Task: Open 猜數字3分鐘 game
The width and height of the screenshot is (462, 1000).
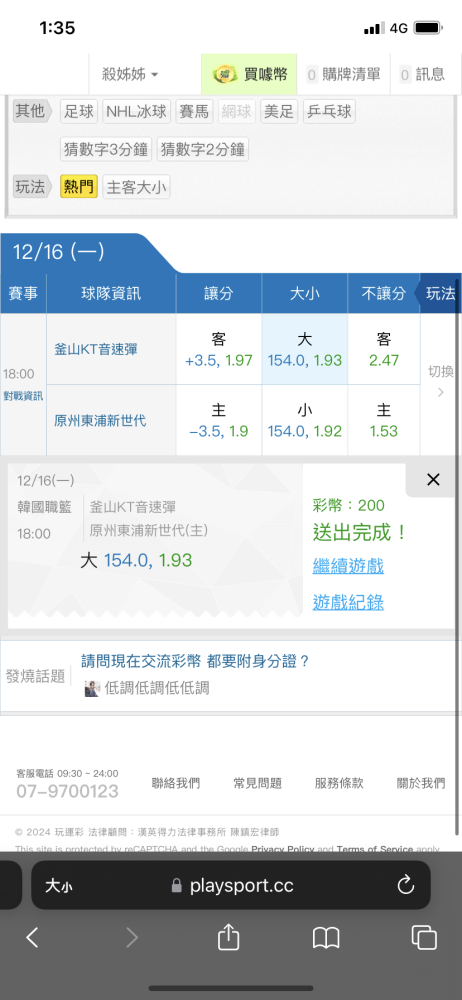Action: (x=106, y=150)
